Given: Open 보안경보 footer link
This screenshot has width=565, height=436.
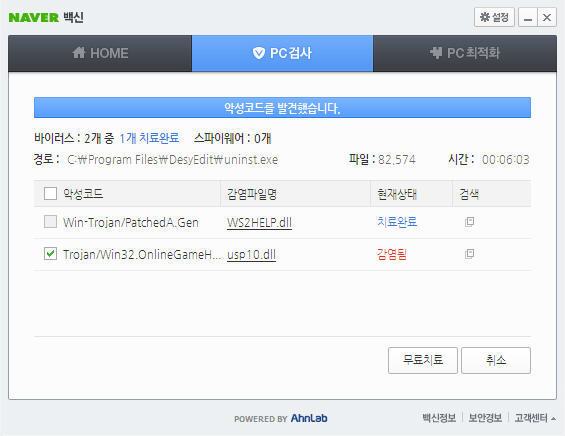Looking at the screenshot, I should tap(485, 418).
